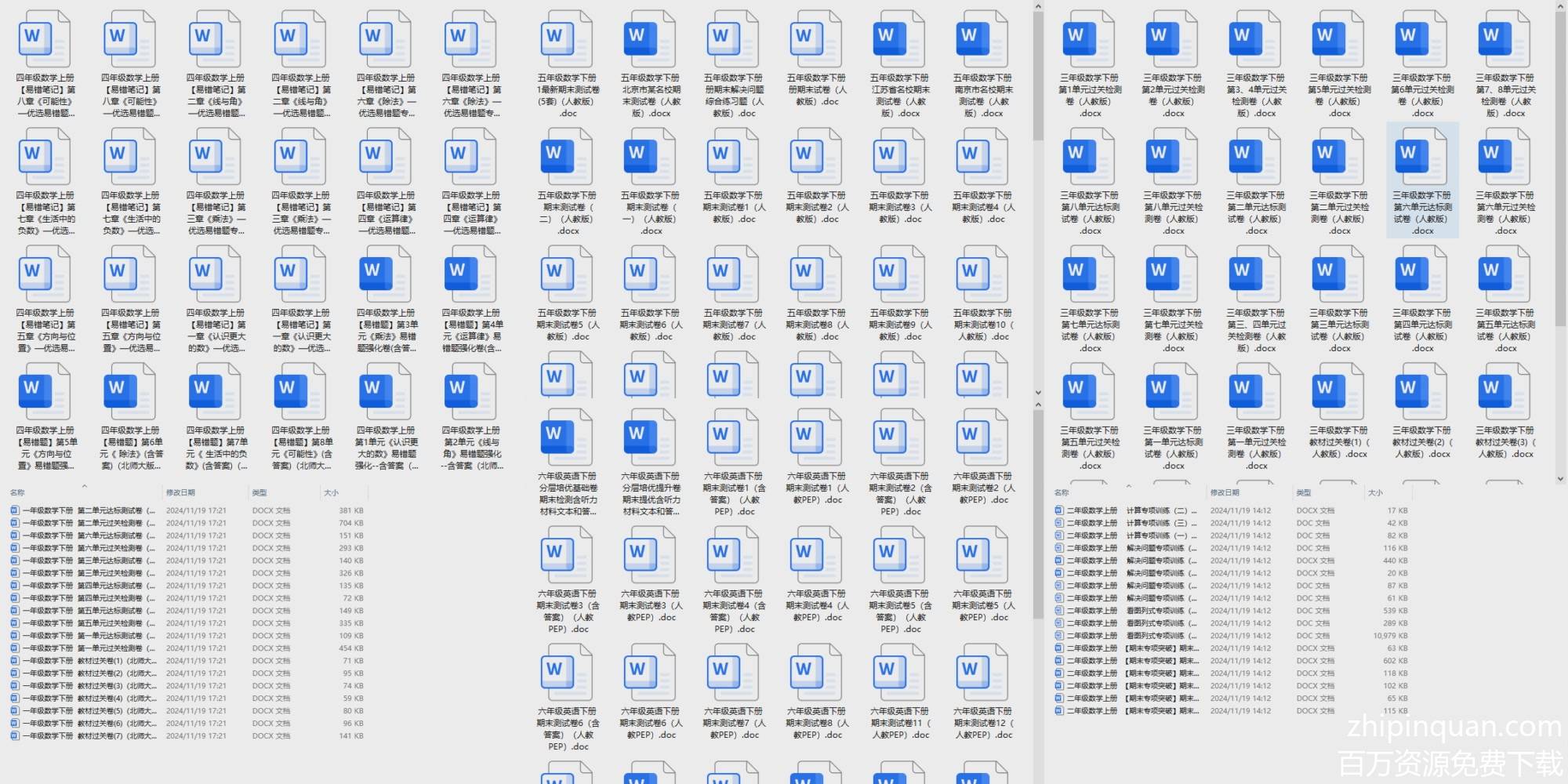Open 五年级数学下册 北京市某名校期末测试卷 file
The height and width of the screenshot is (784, 1568).
[x=651, y=39]
